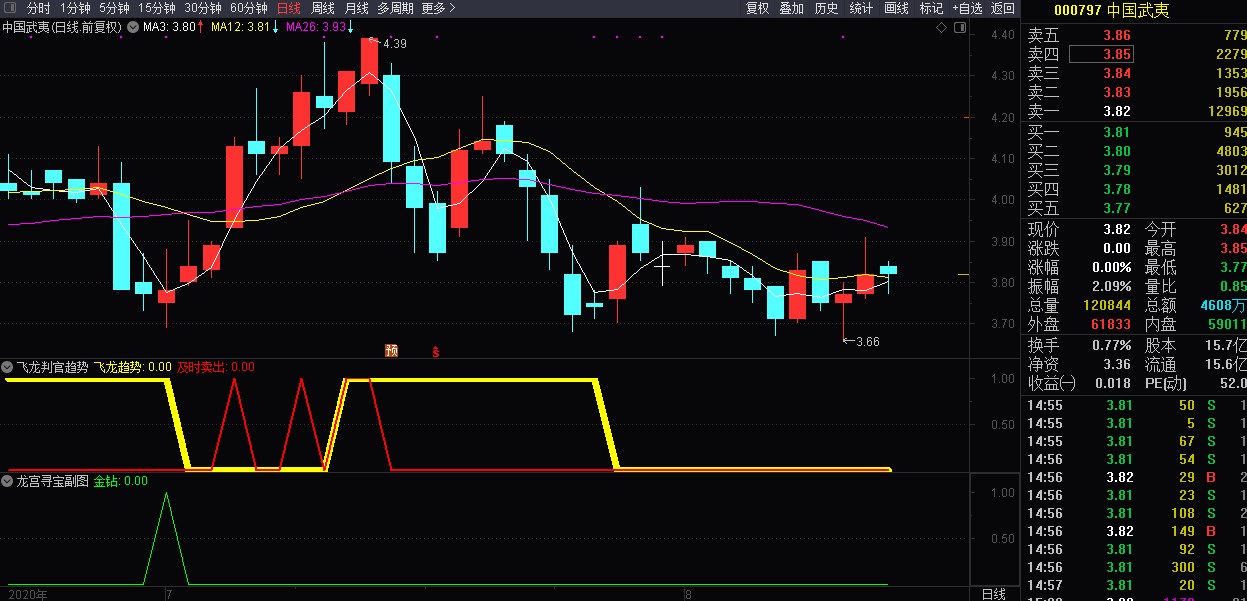This screenshot has height=601, width=1247.
Task: Click the 标记 mark button
Action: (931, 8)
